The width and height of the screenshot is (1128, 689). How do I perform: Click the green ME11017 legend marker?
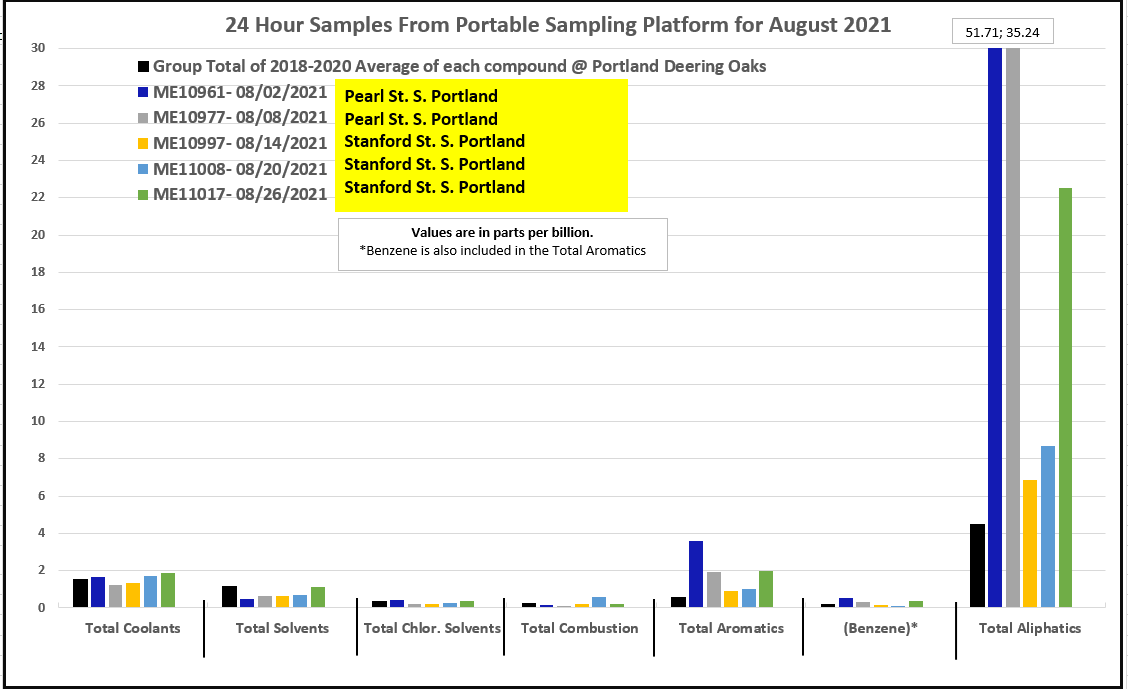coord(144,195)
